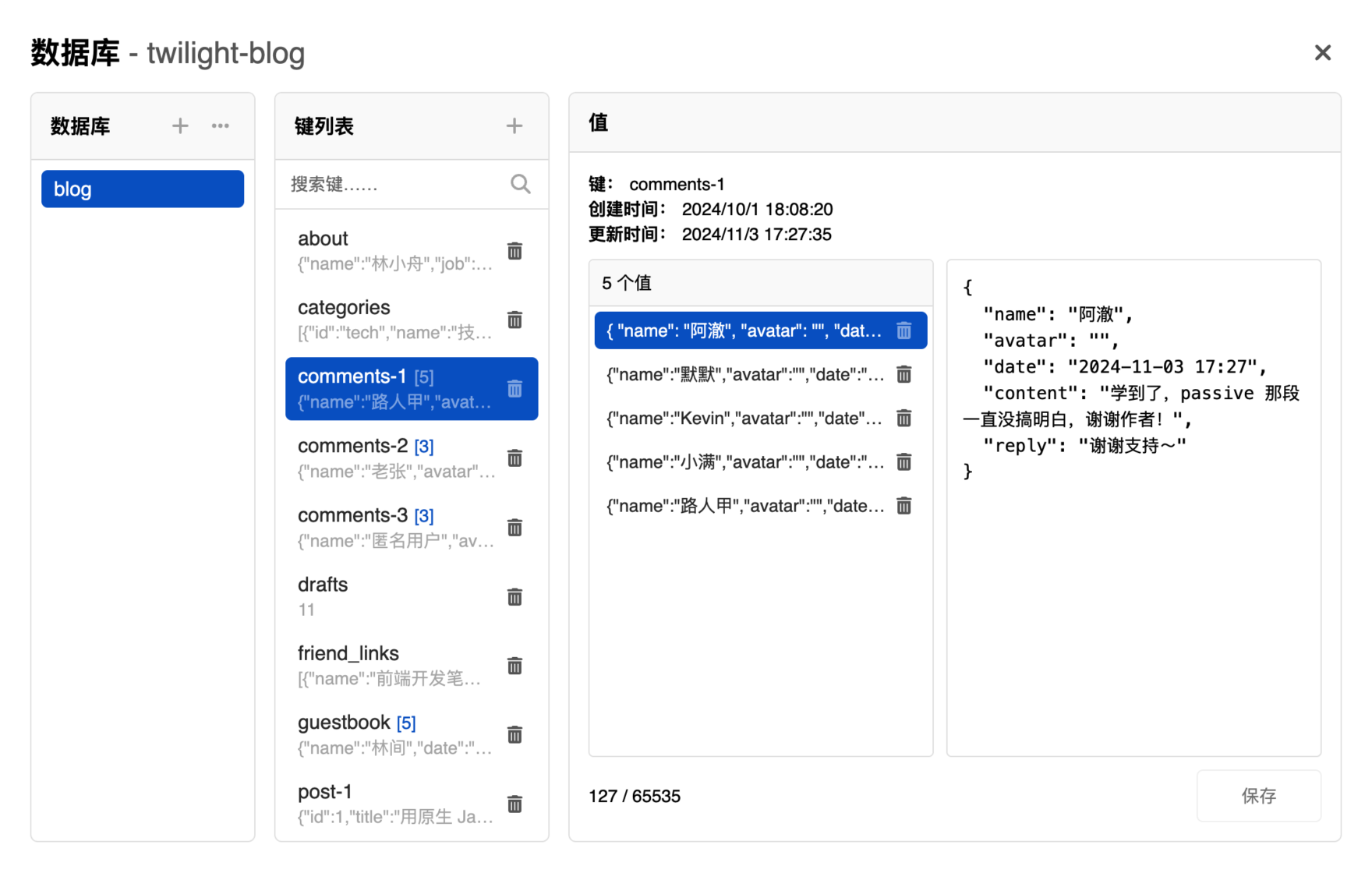
Task: Delete the 阿澈 comment value
Action: pyautogui.click(x=904, y=330)
